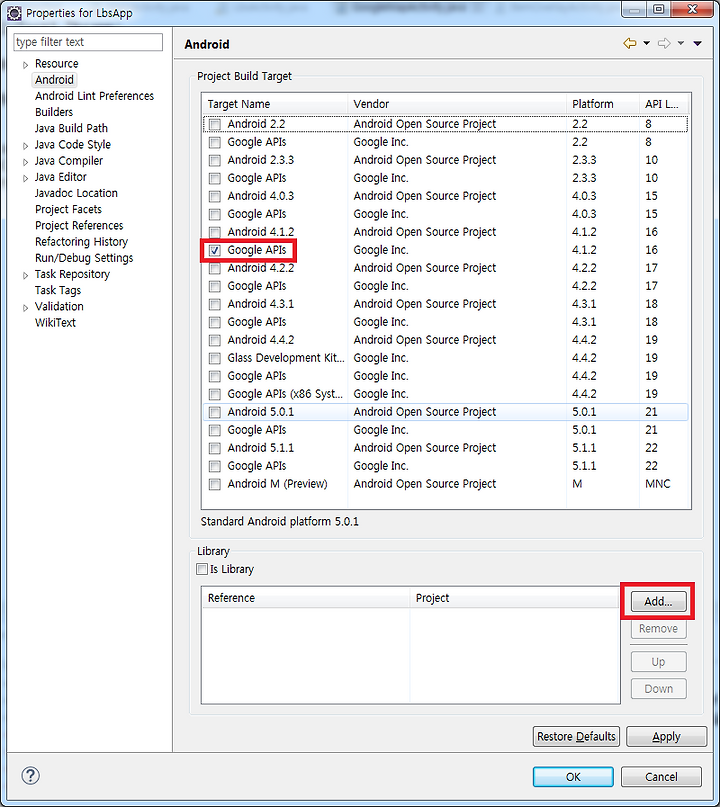This screenshot has height=807, width=720.
Task: Select WikiText entry
Action: point(55,323)
